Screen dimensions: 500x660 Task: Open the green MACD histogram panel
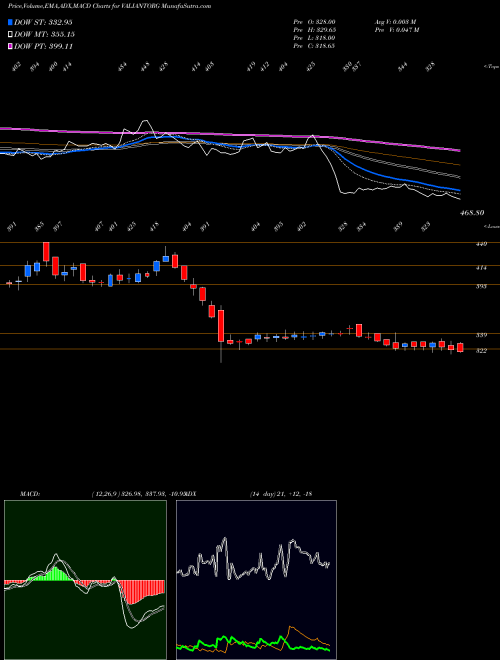click(85, 580)
